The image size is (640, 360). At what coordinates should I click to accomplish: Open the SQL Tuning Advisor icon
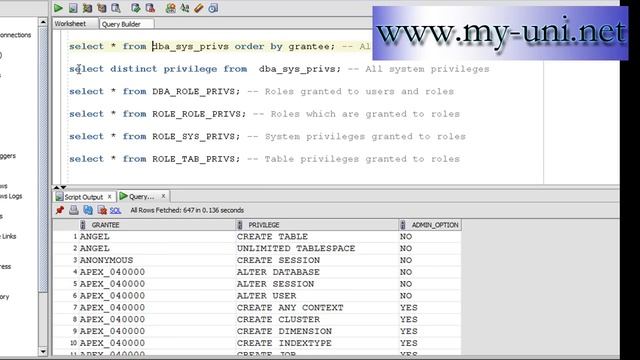click(116, 8)
